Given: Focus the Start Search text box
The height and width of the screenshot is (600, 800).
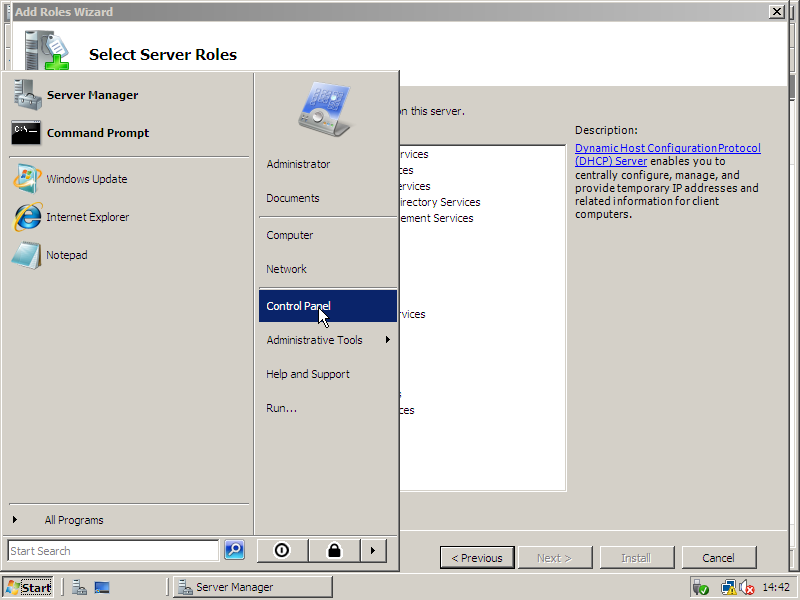Looking at the screenshot, I should (x=112, y=551).
